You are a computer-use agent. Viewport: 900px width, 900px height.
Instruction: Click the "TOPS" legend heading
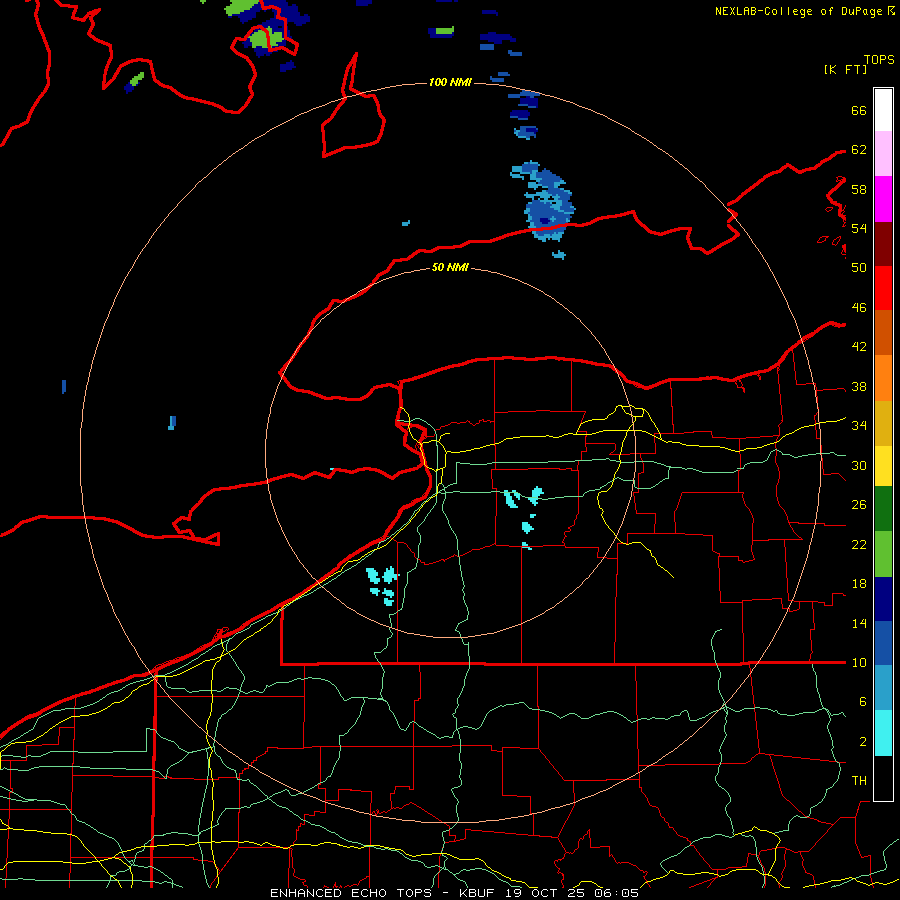879,60
